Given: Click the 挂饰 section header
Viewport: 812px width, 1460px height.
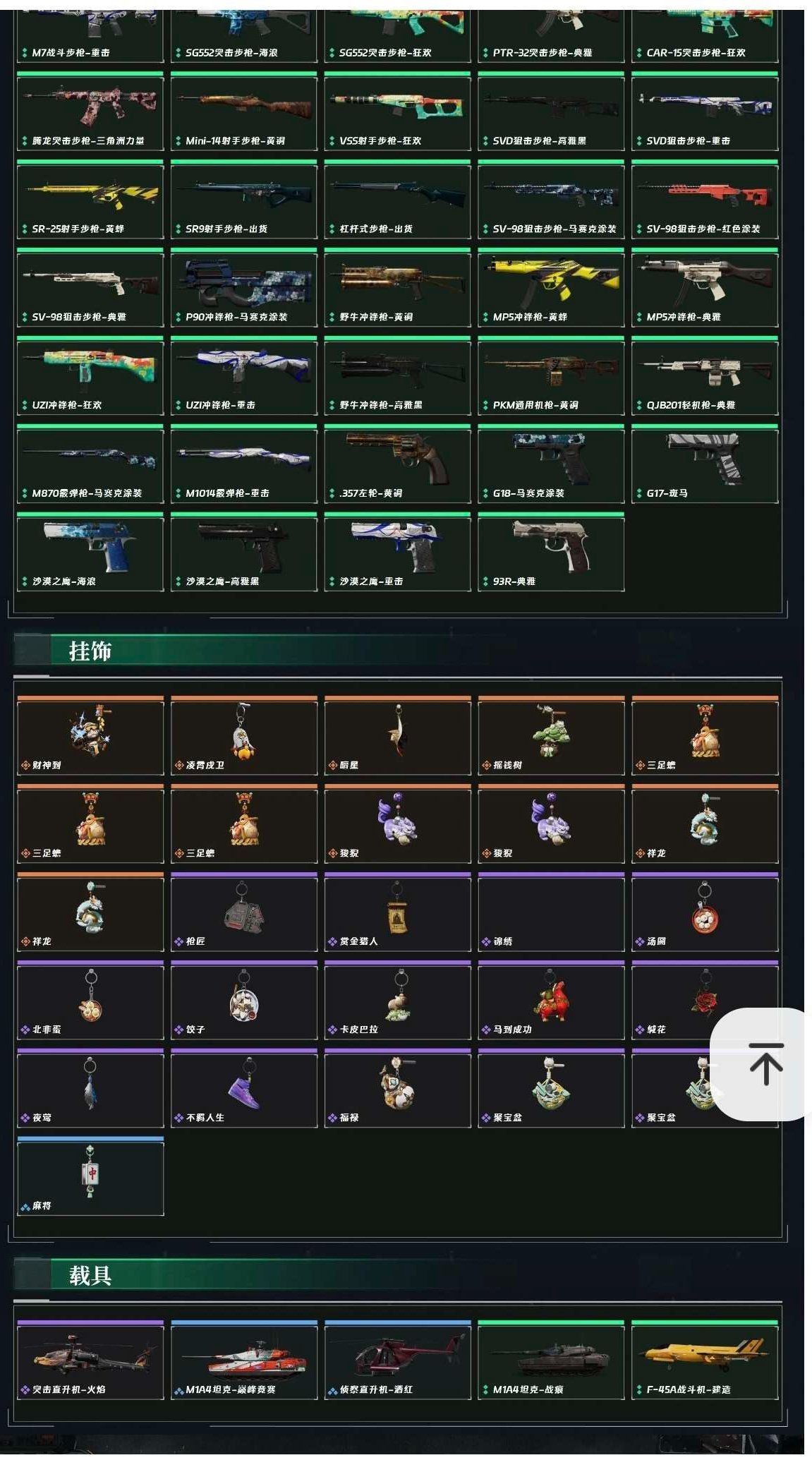Looking at the screenshot, I should click(x=90, y=651).
